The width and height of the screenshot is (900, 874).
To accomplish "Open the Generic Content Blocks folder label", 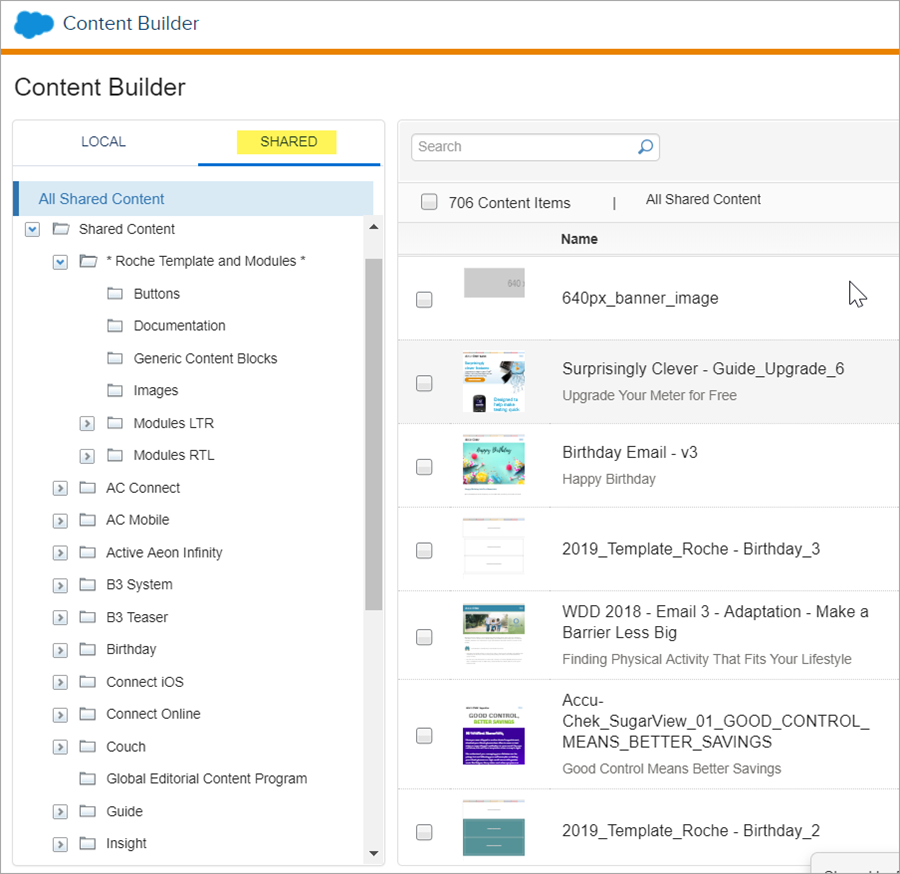I will (205, 359).
